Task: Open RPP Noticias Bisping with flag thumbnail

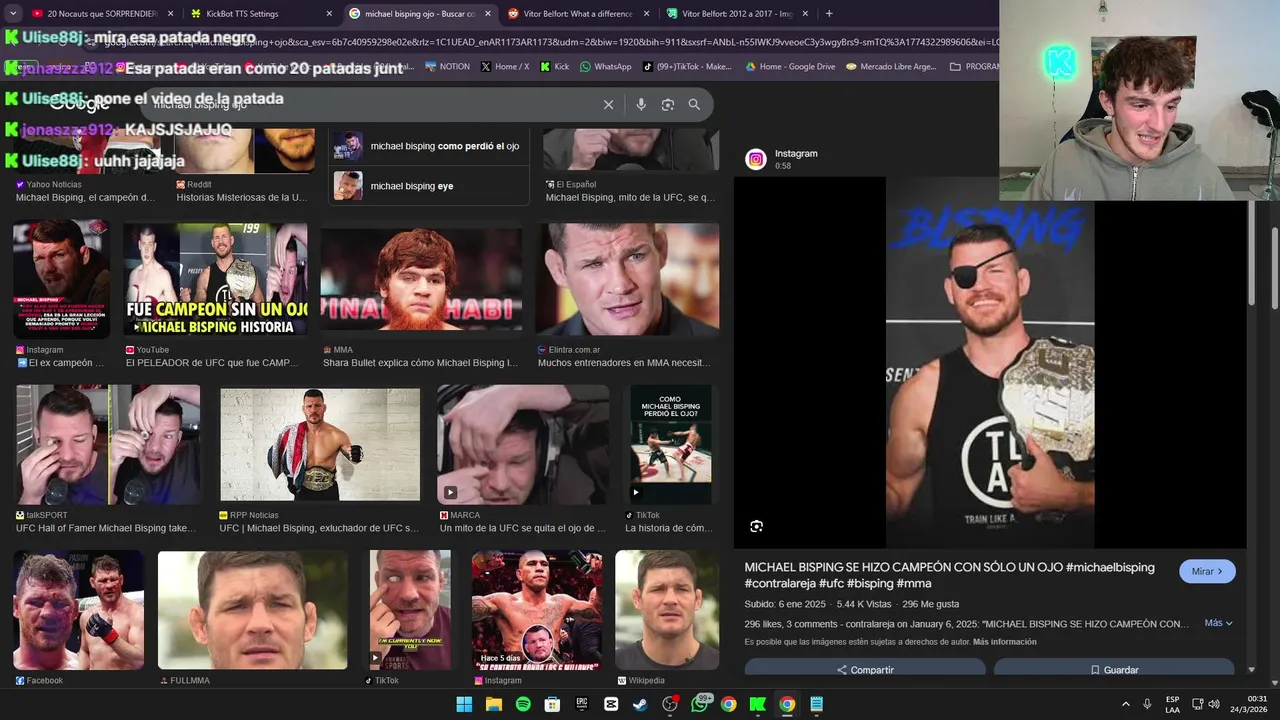Action: [x=320, y=445]
